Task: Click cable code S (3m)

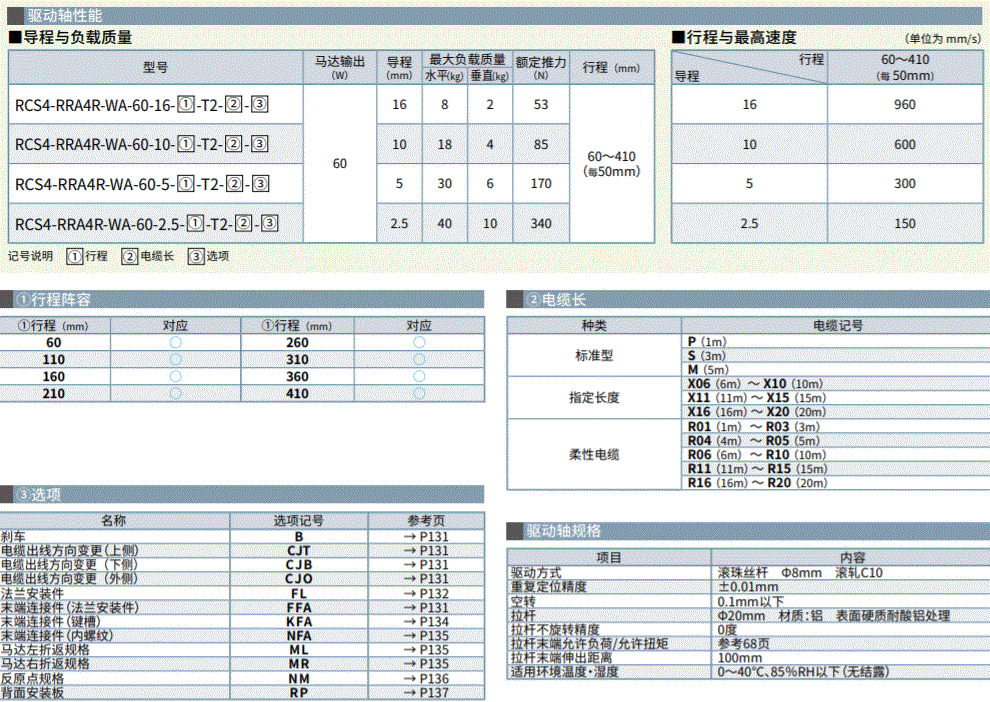Action: [x=707, y=355]
